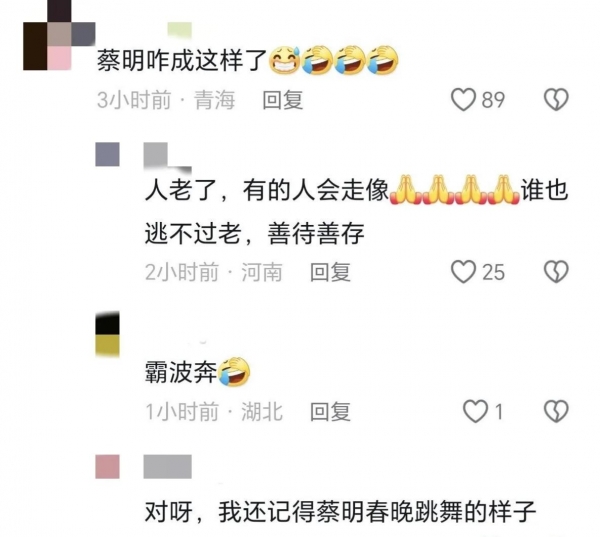Reply to the comment posted from 青海
This screenshot has width=600, height=537.
(x=283, y=100)
